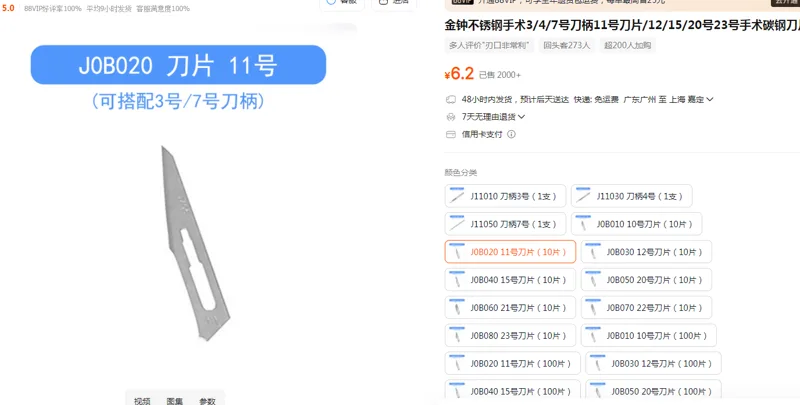800x405 pixels.
Task: Click the 88VIP好评率100% text
Action: point(53,9)
